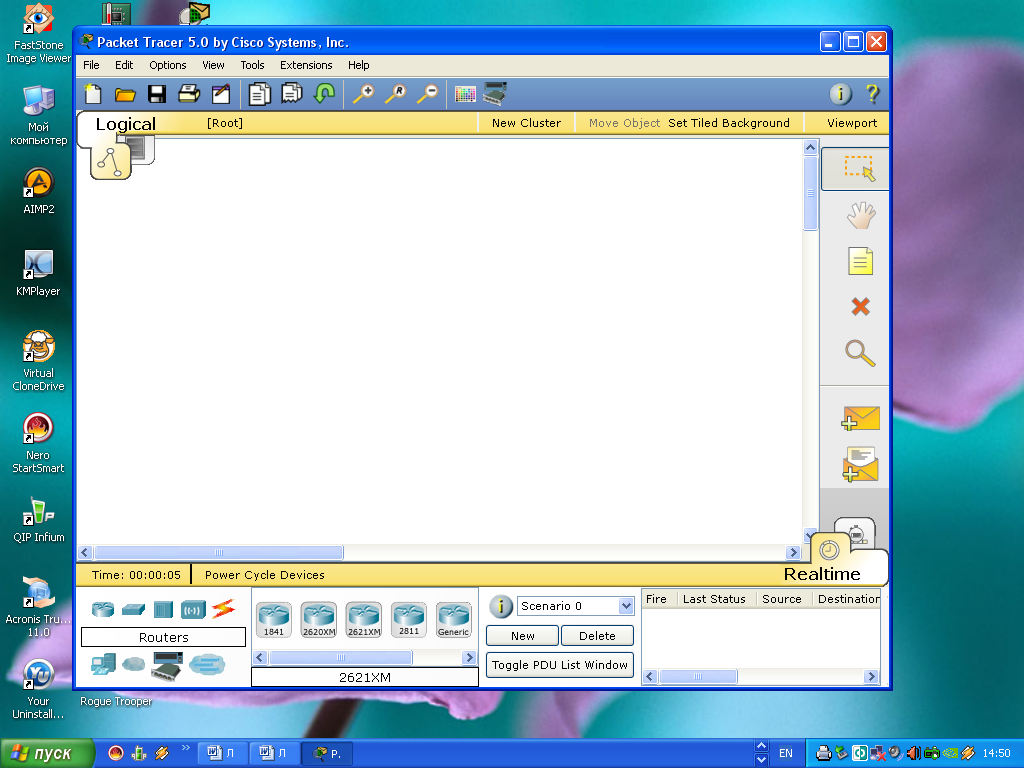Click the Viewport button
The height and width of the screenshot is (768, 1024).
[x=852, y=123]
